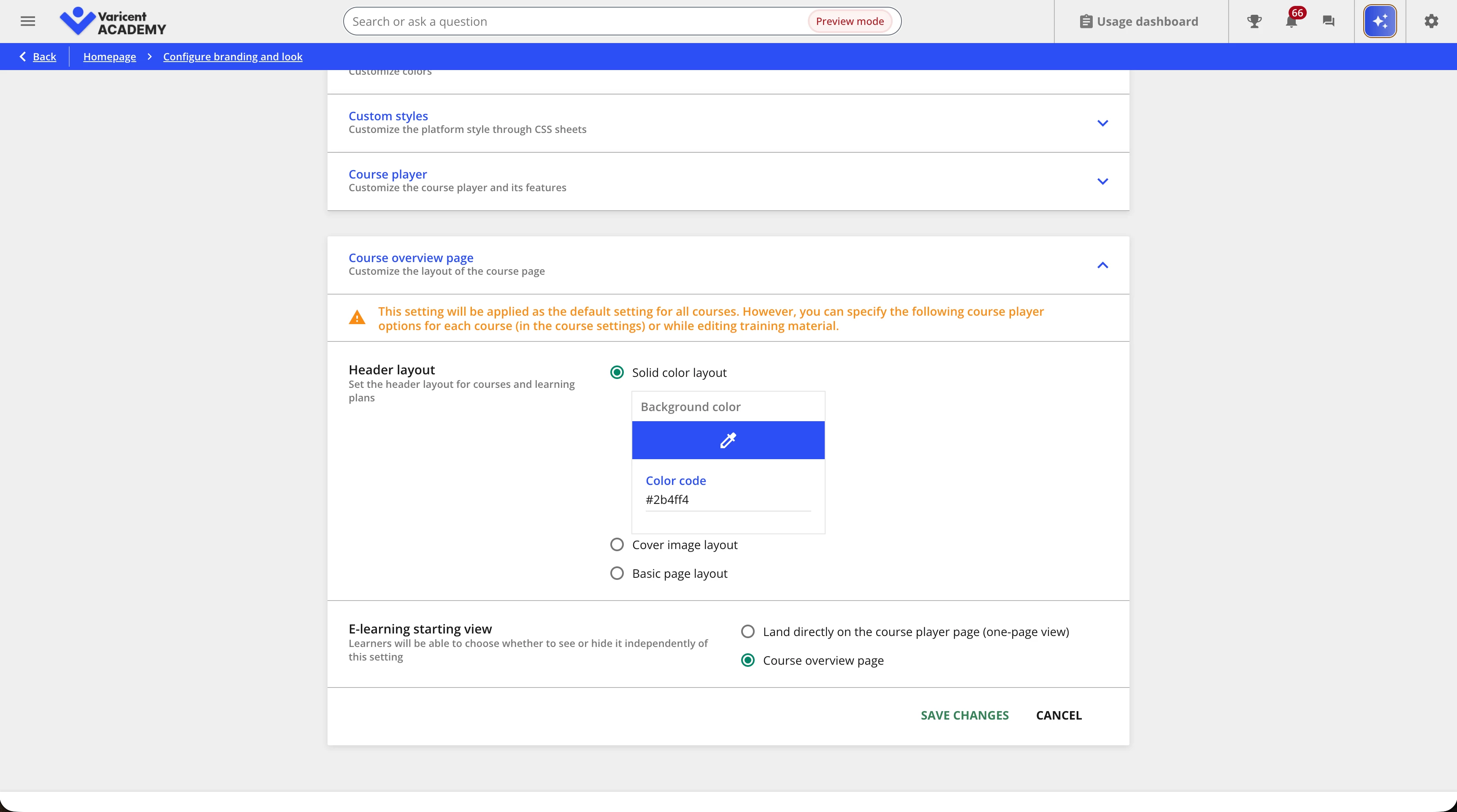The width and height of the screenshot is (1457, 812).
Task: Open the admin settings gear
Action: 1431,22
